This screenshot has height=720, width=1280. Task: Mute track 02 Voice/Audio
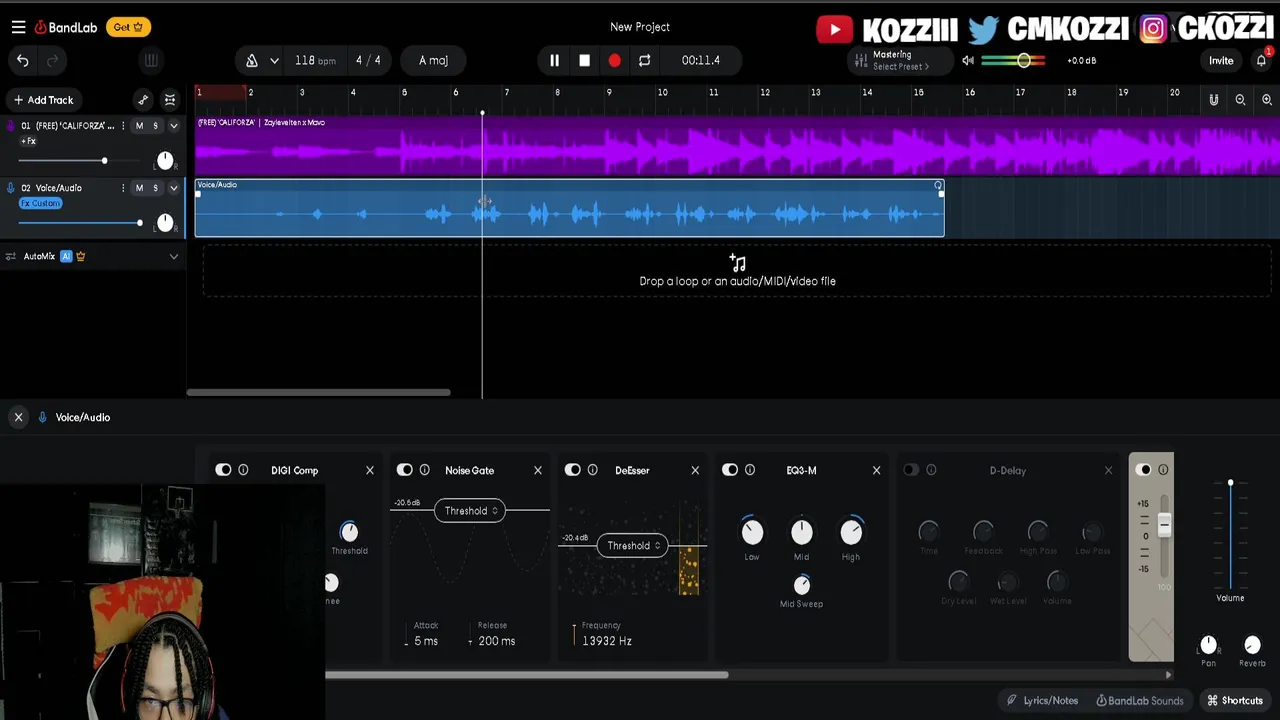click(139, 188)
